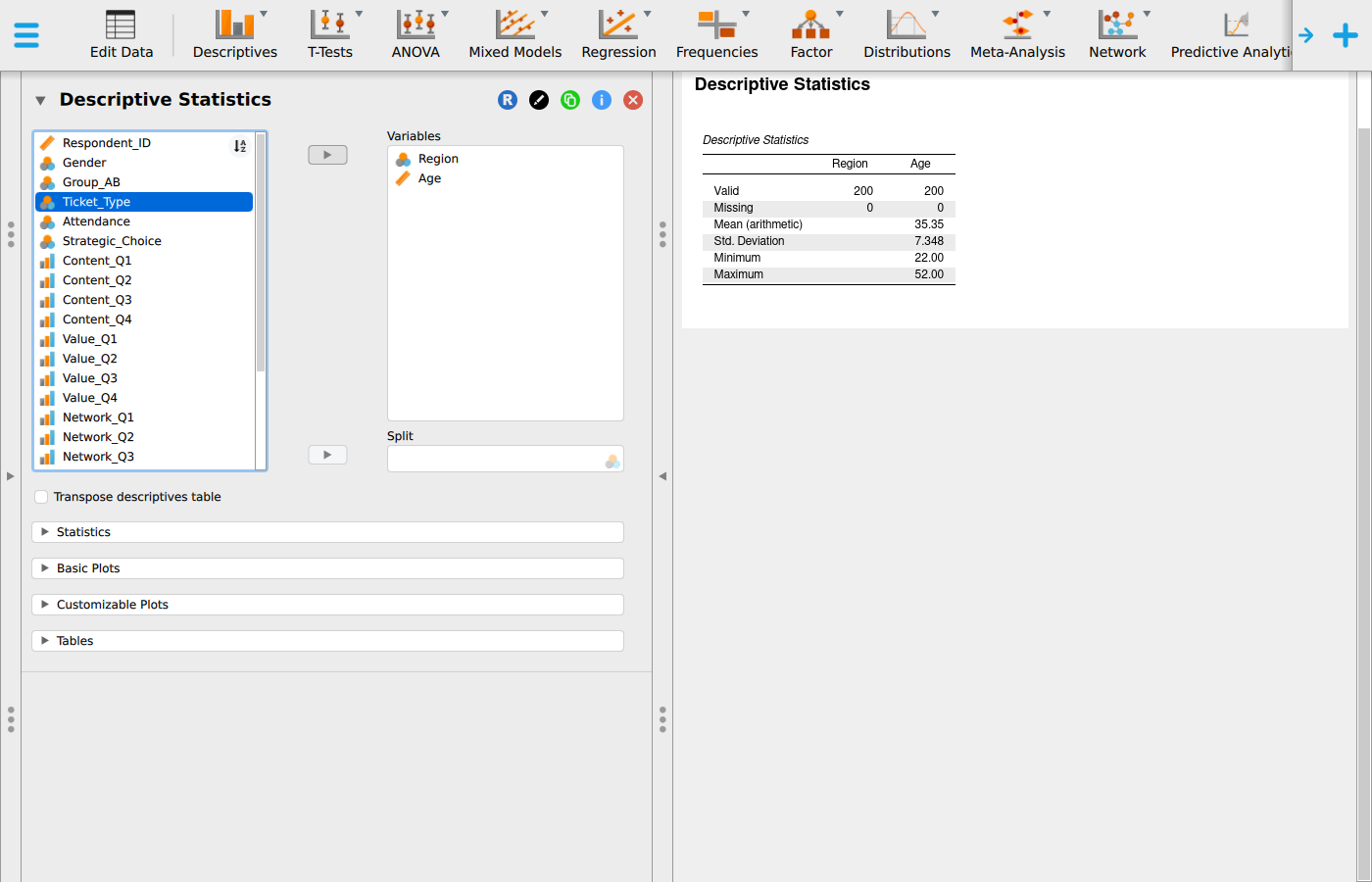Open the T-Tests module menu

coord(330,35)
